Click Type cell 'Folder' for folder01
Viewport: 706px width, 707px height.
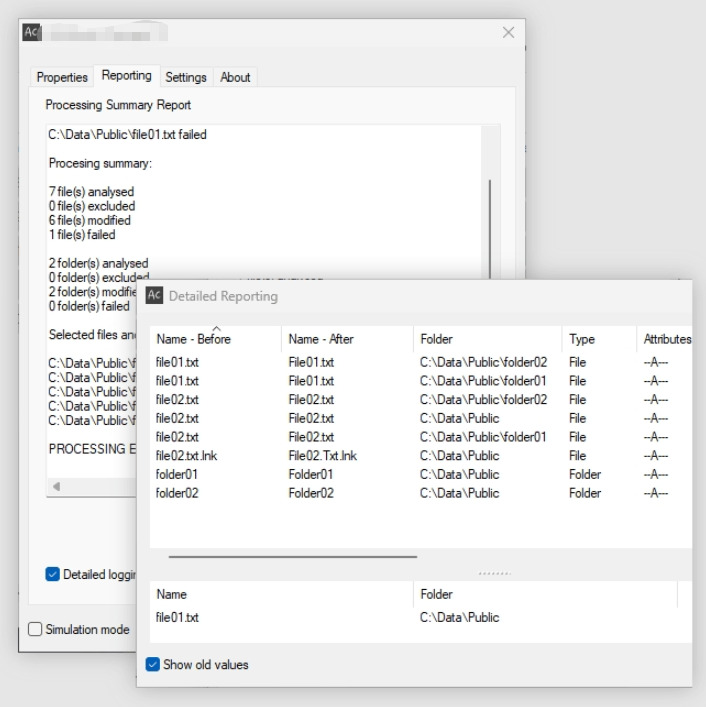coord(585,474)
